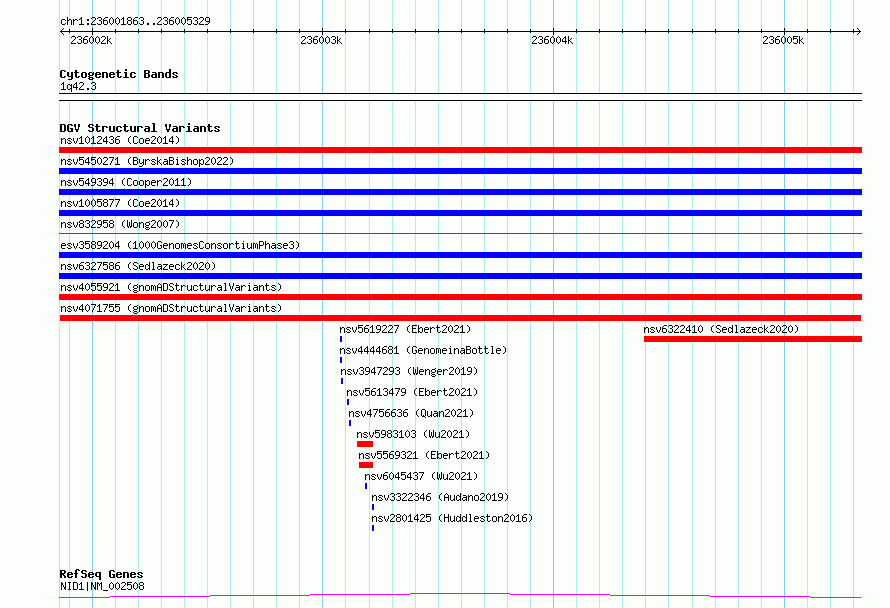Click the Cytogenetic Bands track title

119,74
